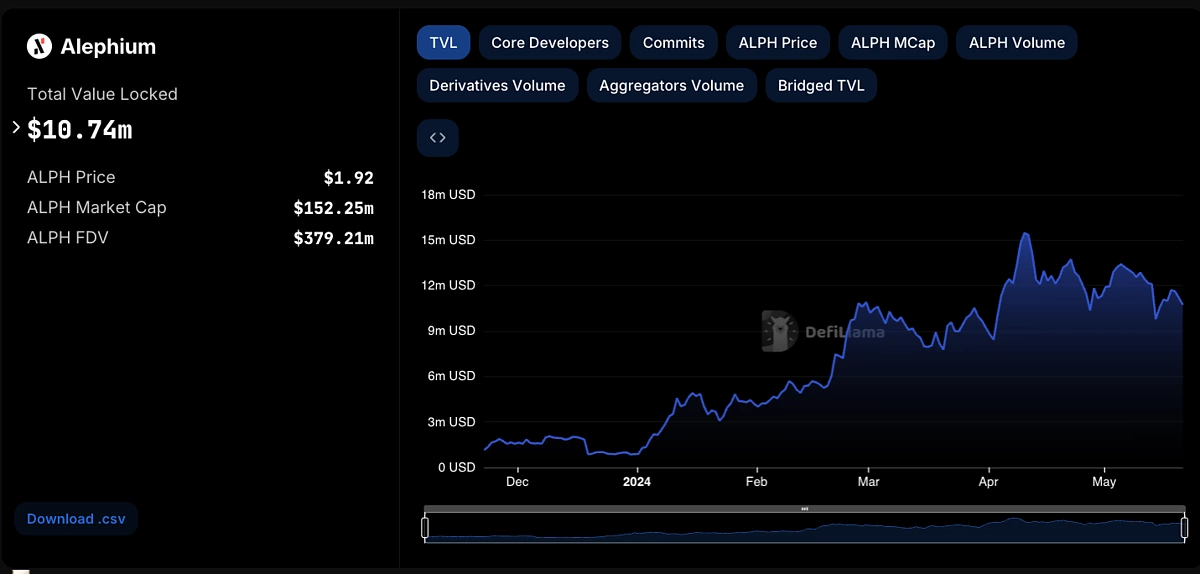Click the Feb x-axis label
Screen dimensions: 1200x574
(x=756, y=482)
